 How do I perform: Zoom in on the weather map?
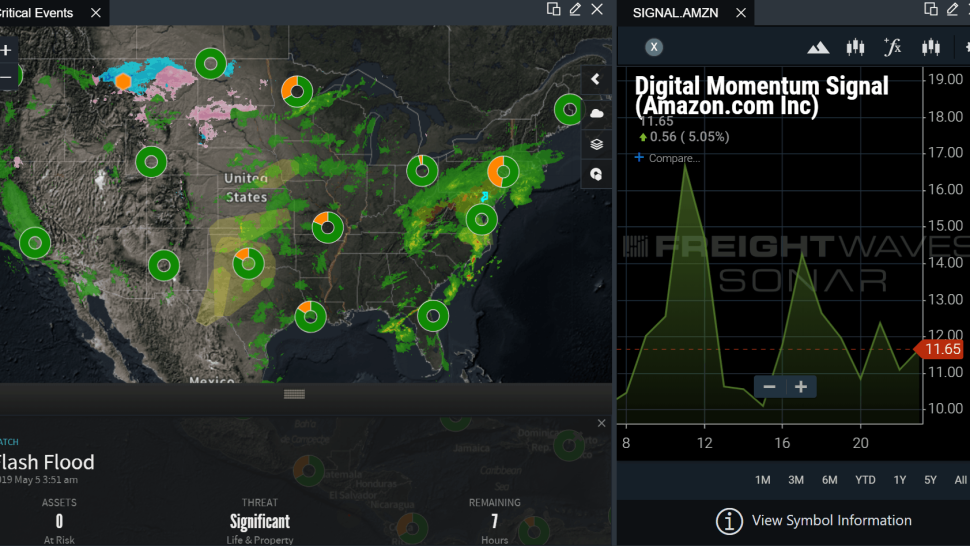(x=6, y=50)
